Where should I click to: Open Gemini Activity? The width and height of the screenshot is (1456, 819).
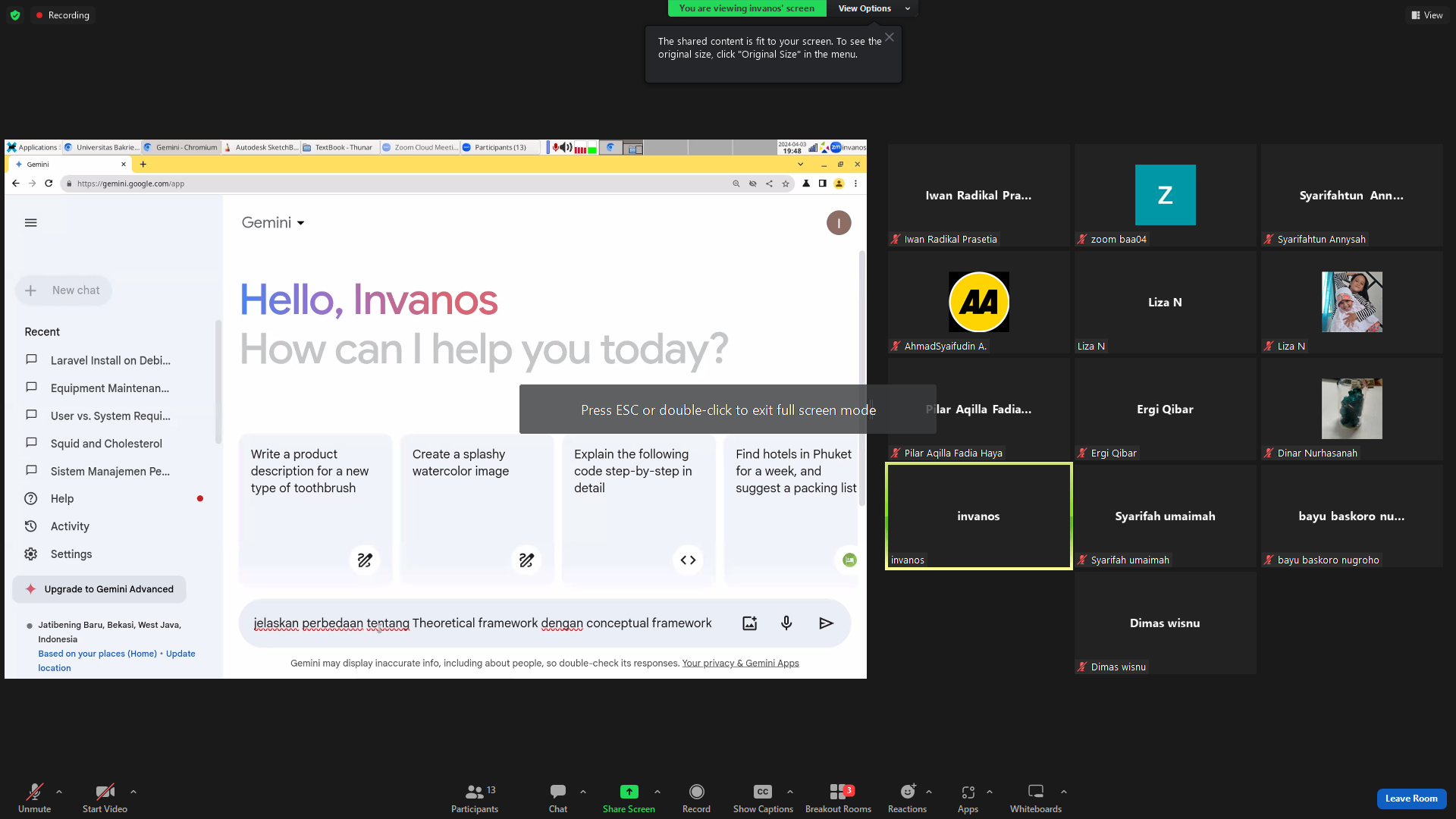[70, 526]
